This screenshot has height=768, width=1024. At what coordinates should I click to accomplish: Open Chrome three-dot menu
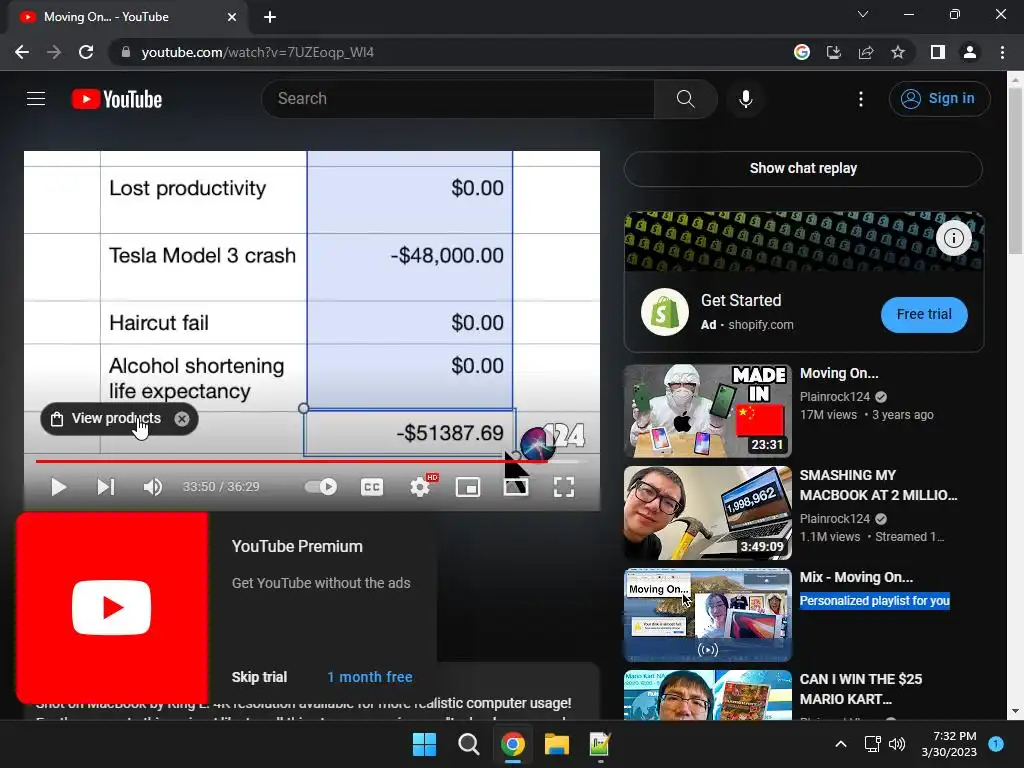point(1002,52)
